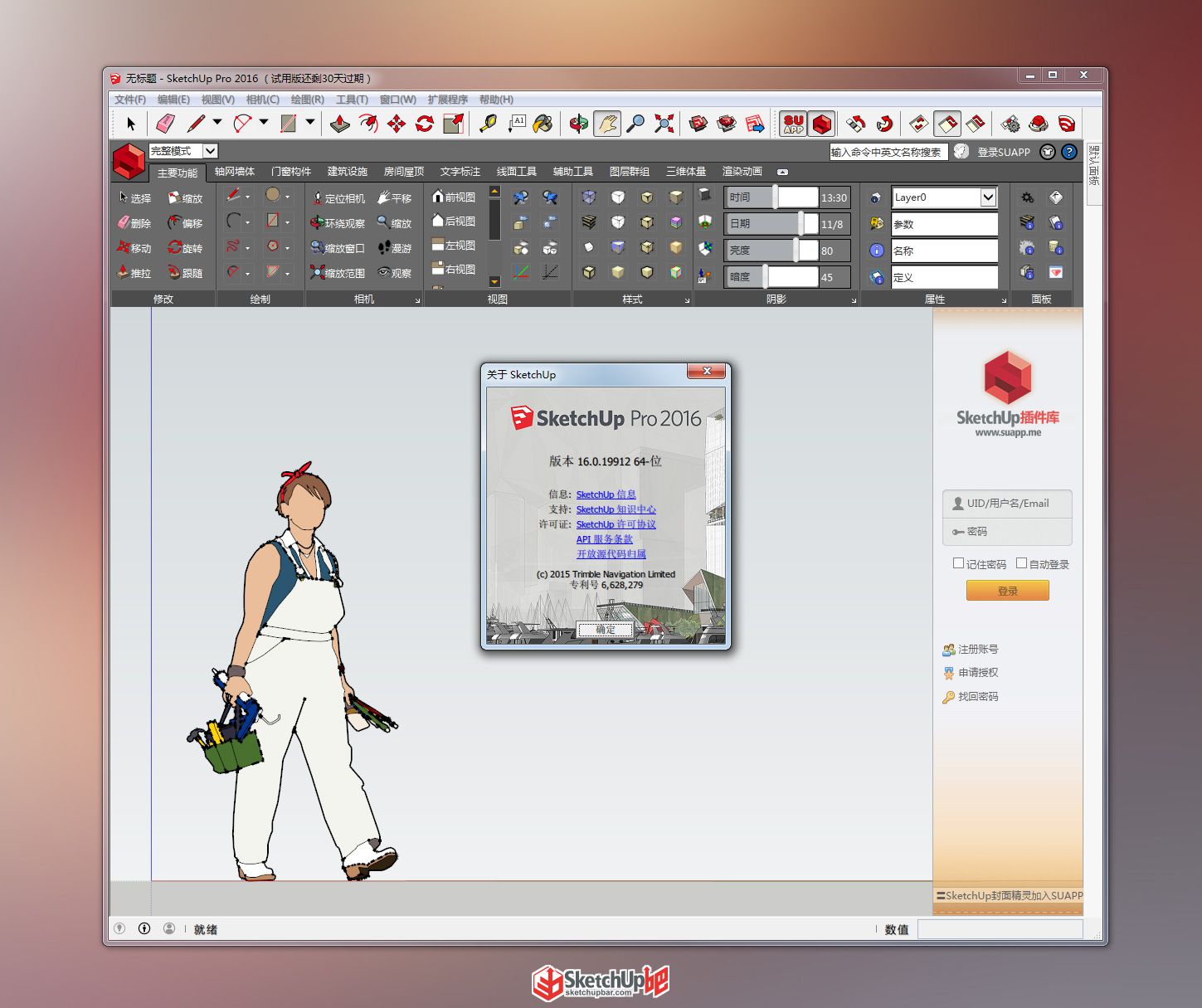Image resolution: width=1202 pixels, height=1008 pixels.
Task: Collapse the ribbon with the small up arrow
Action: click(782, 172)
